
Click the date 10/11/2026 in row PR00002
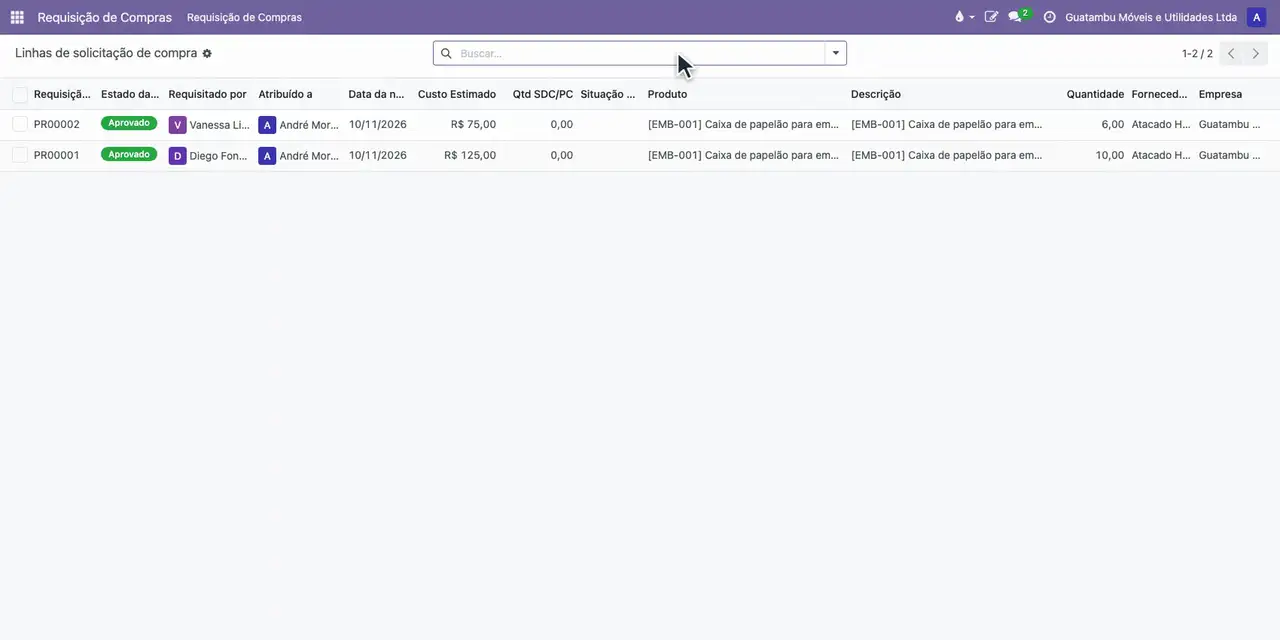[378, 124]
